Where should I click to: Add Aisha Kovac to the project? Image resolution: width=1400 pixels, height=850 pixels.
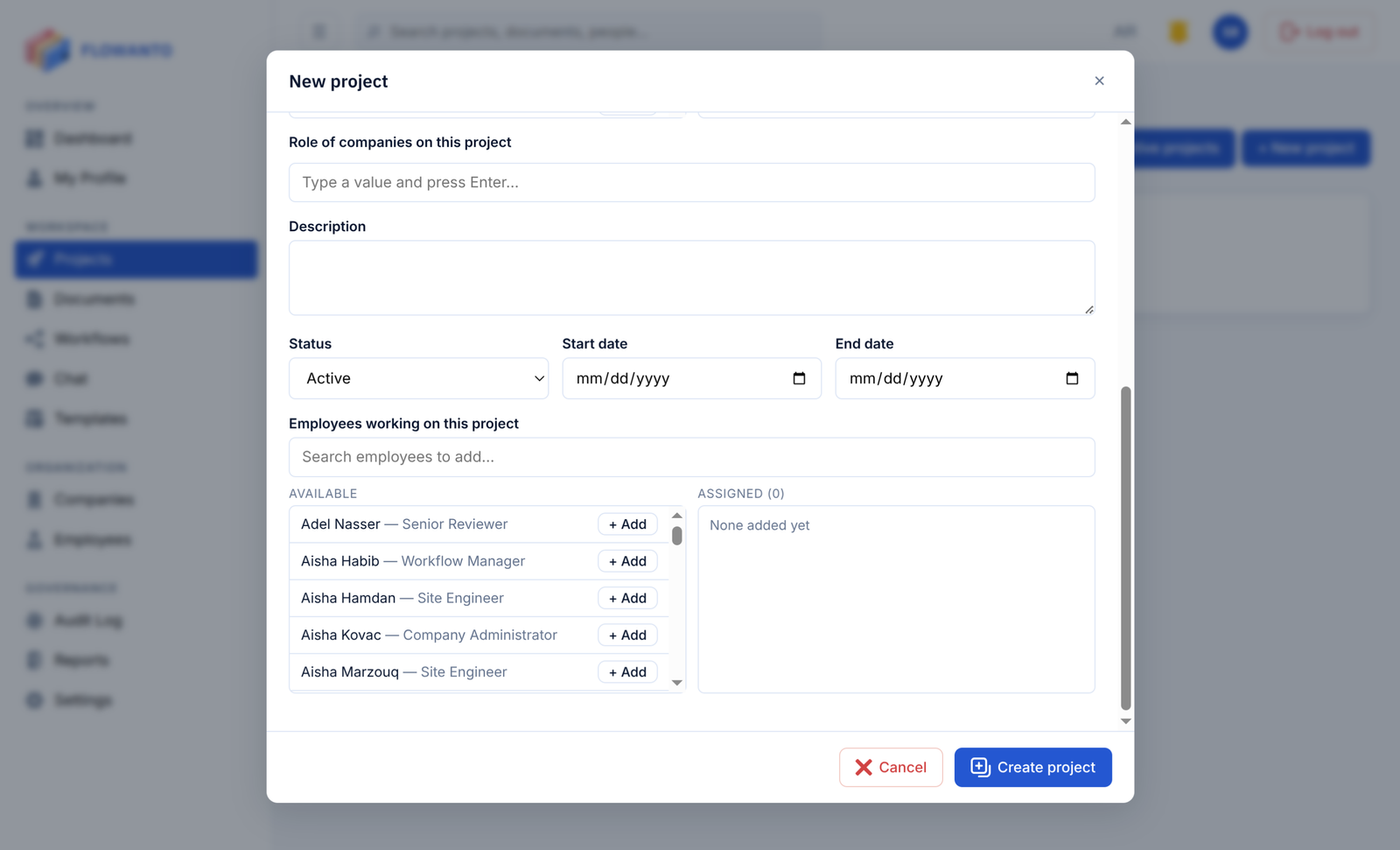point(627,635)
